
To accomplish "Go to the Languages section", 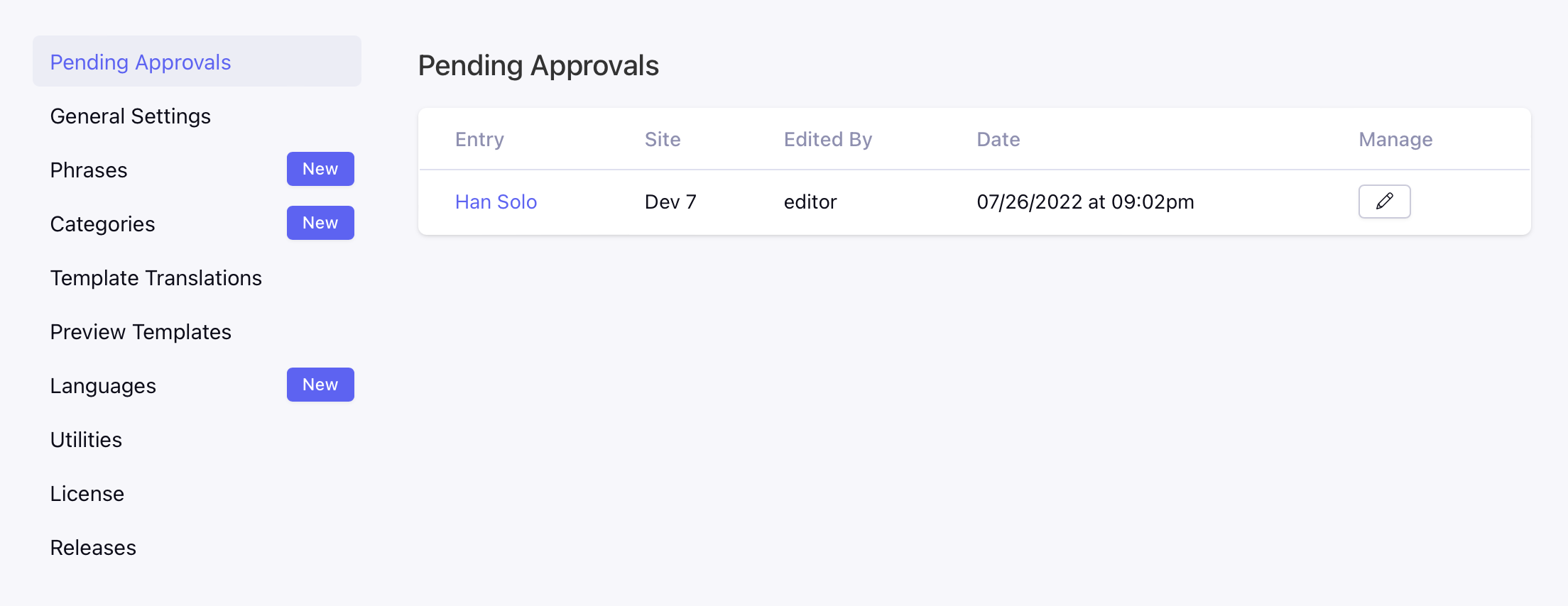I will (103, 386).
